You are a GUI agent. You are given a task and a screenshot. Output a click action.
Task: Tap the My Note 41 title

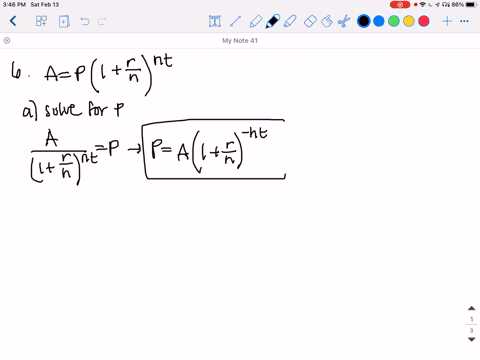240,41
